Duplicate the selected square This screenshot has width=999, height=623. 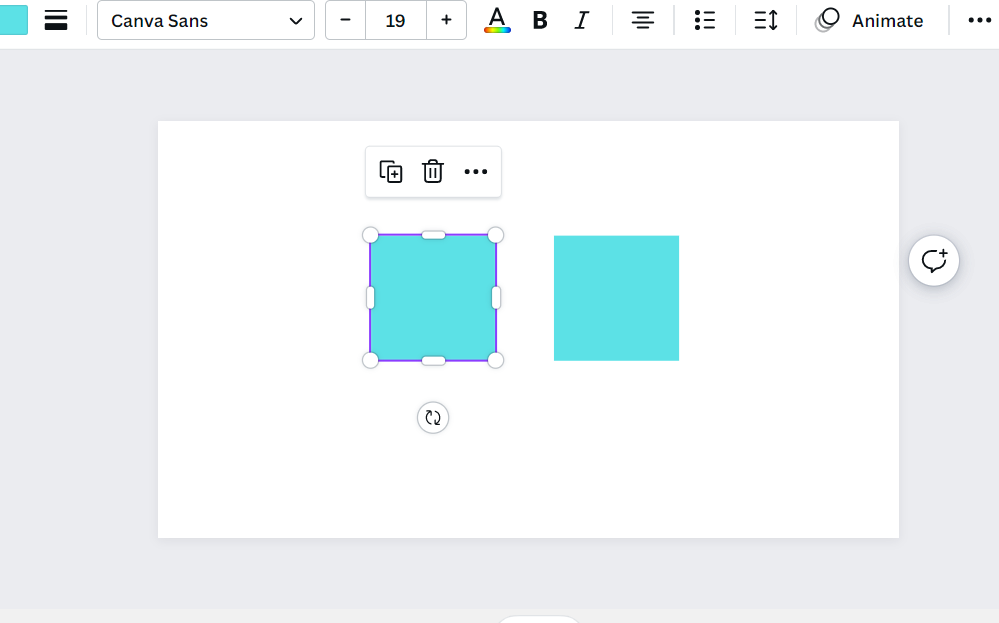[x=391, y=172]
